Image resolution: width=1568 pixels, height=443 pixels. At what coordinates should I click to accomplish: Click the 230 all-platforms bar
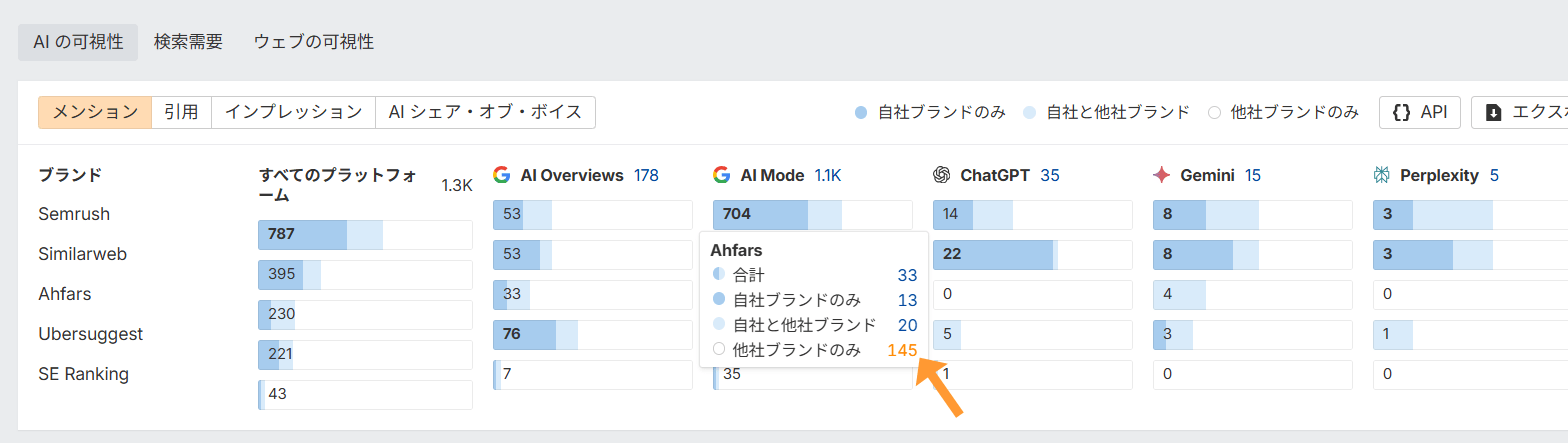click(365, 315)
